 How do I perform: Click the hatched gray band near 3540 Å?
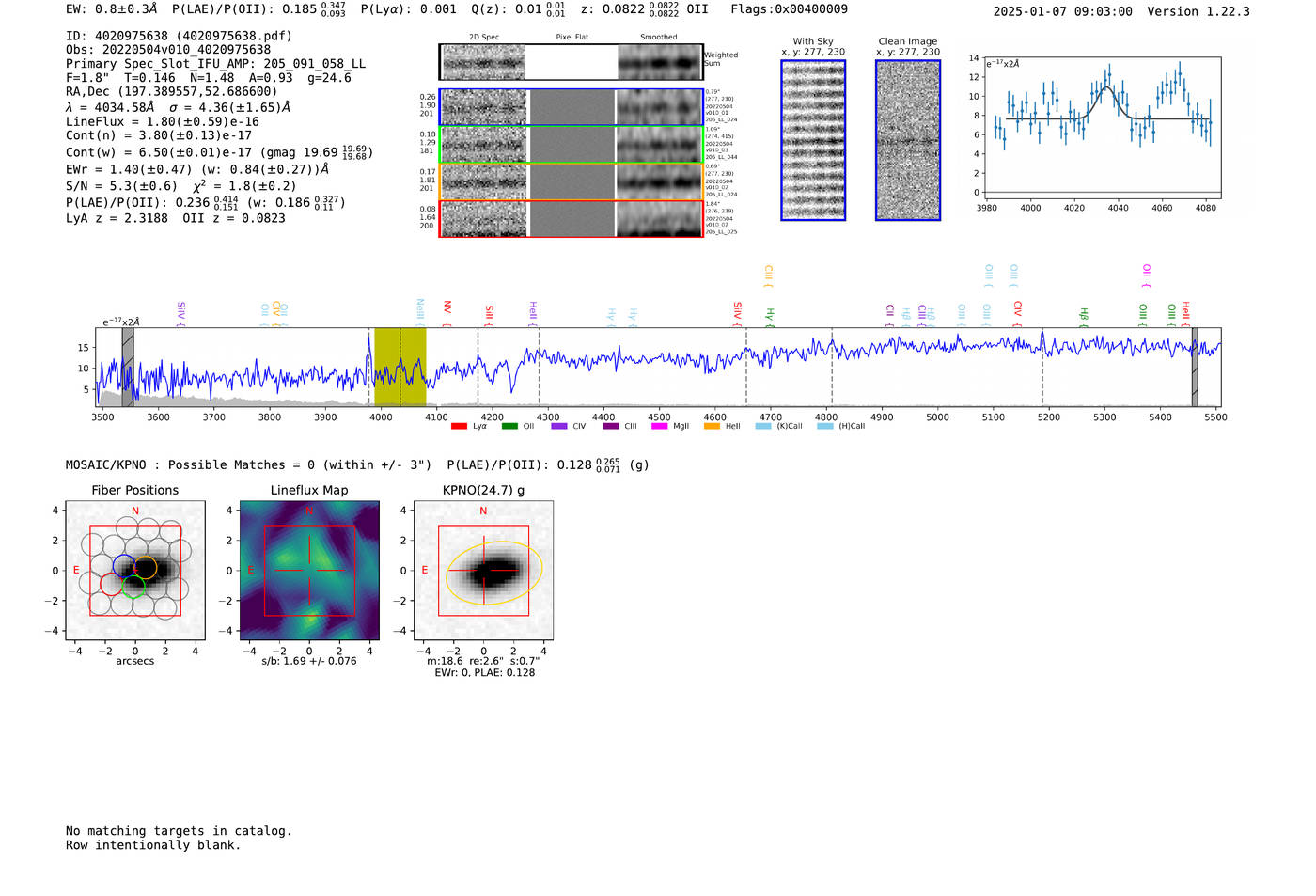pyautogui.click(x=128, y=367)
